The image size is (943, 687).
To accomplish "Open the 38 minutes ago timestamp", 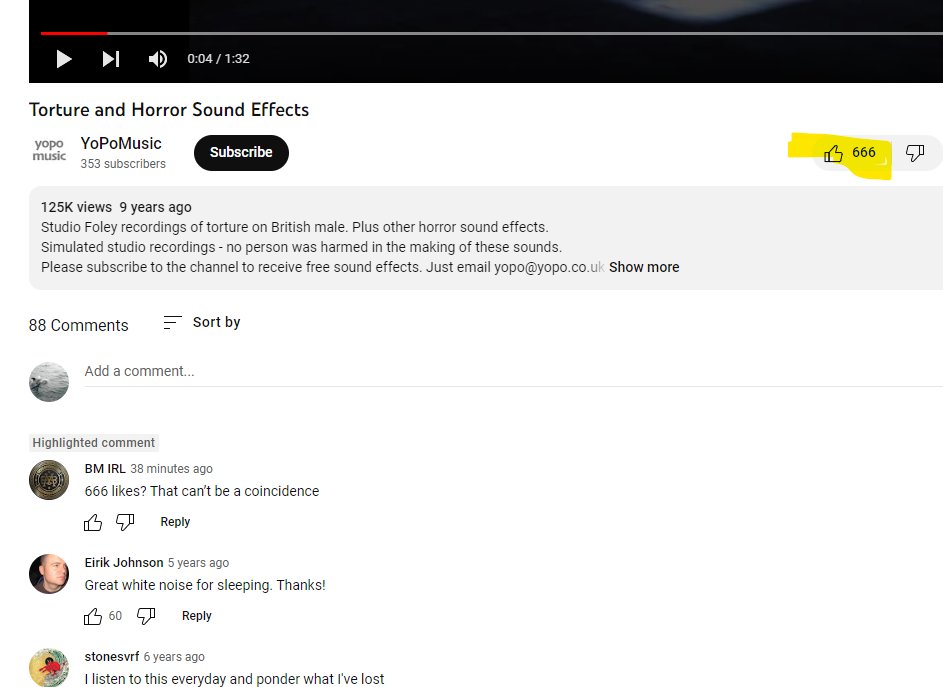I will coord(171,469).
